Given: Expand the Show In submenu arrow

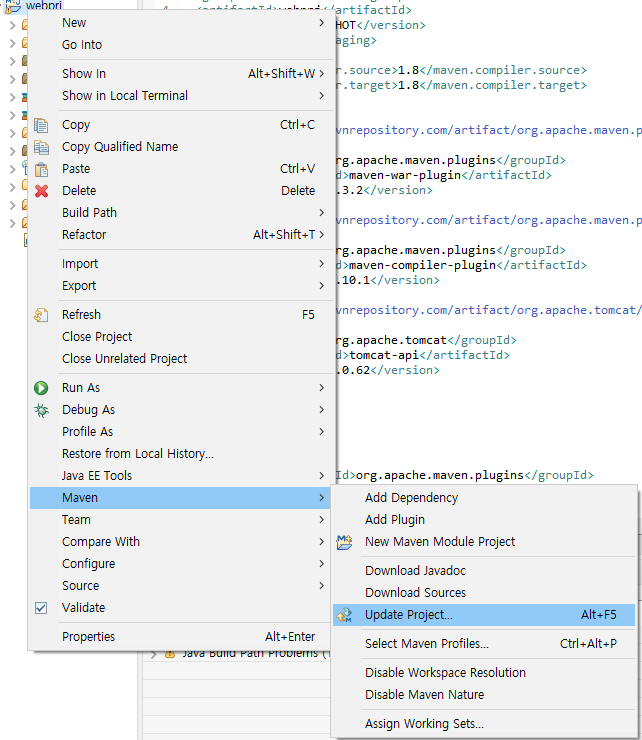Looking at the screenshot, I should (321, 74).
